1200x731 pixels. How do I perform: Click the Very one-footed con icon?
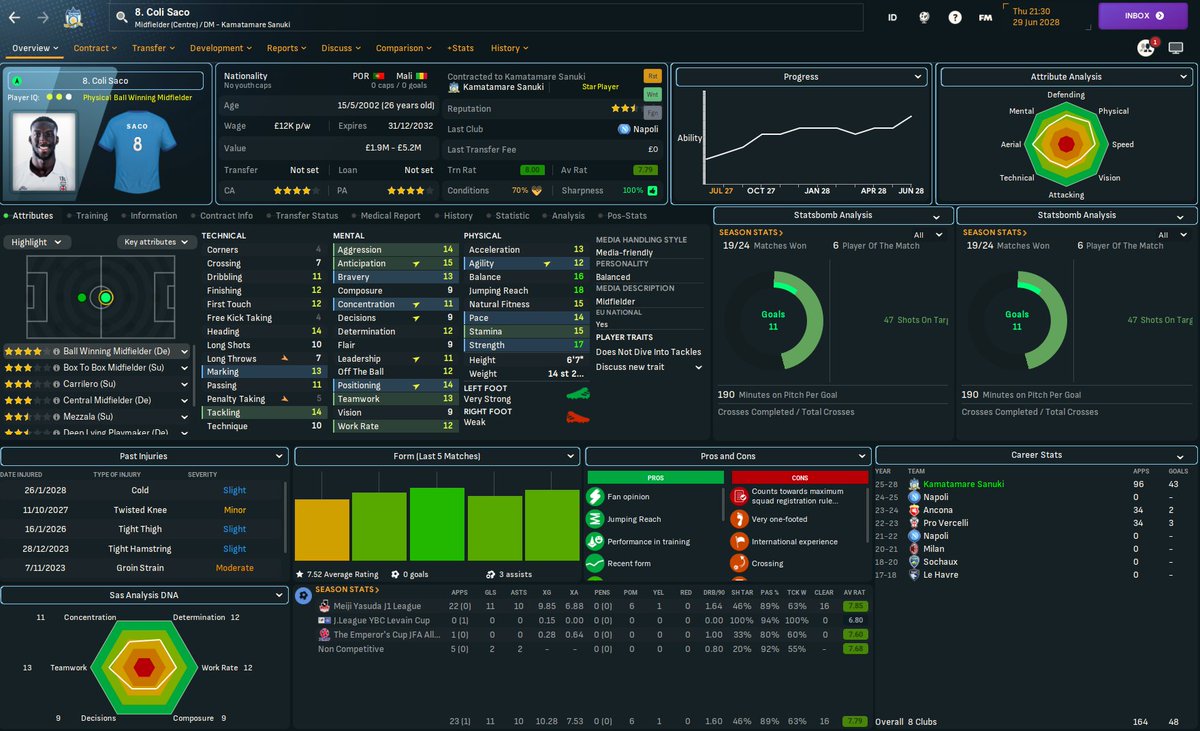tap(740, 519)
